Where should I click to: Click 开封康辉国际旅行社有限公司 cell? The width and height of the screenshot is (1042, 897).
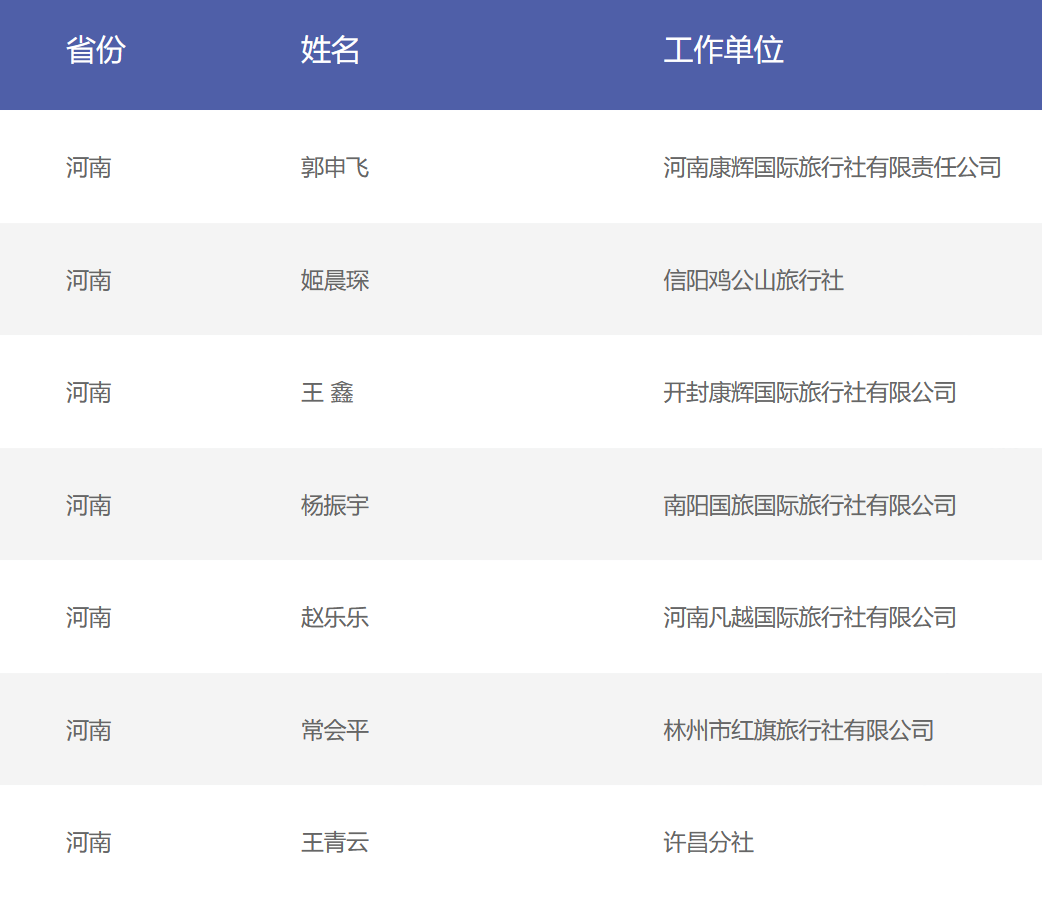coord(809,393)
